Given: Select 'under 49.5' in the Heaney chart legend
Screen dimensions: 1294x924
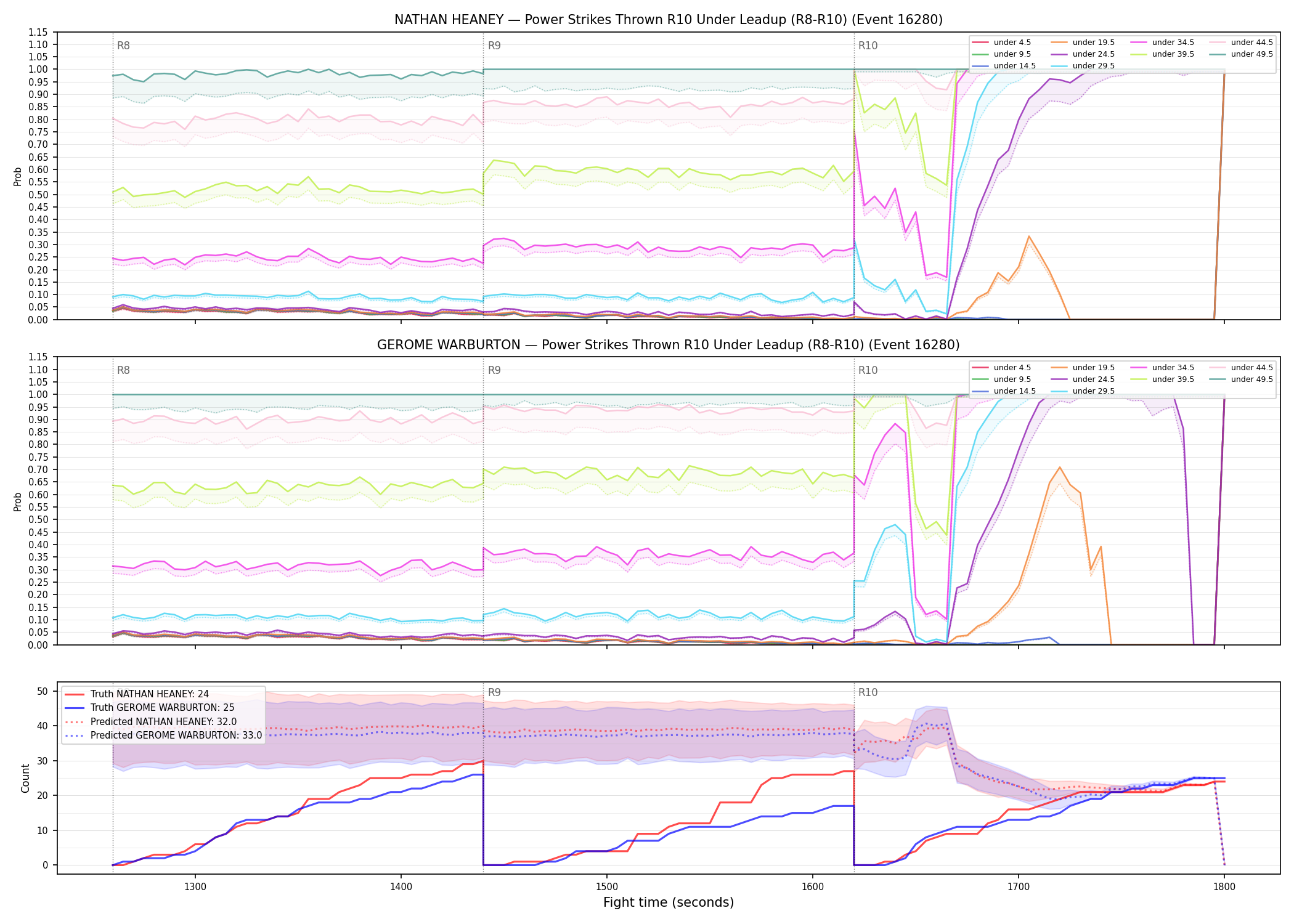Looking at the screenshot, I should pos(1252,54).
